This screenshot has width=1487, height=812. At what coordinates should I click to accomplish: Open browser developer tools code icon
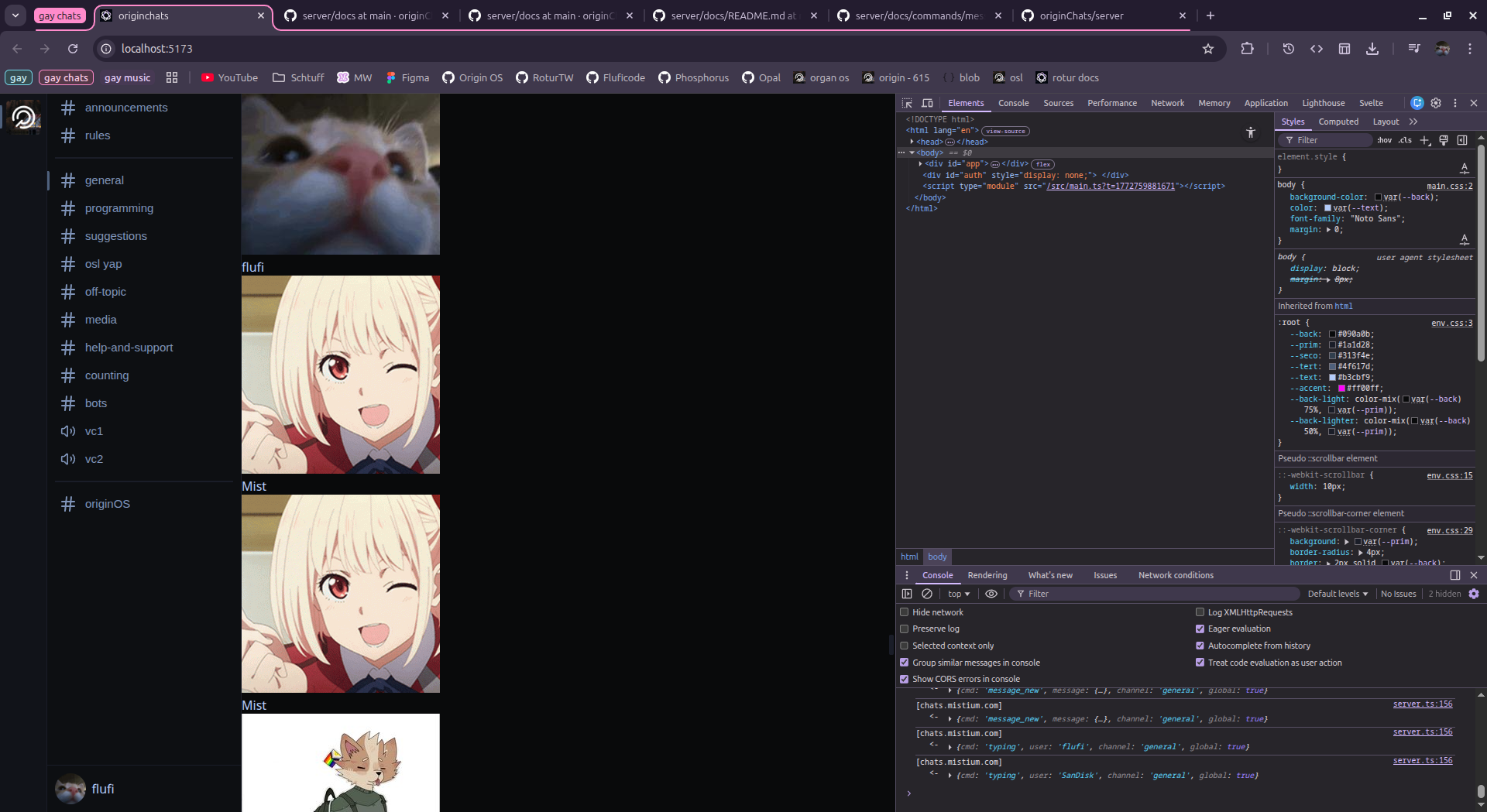tap(1317, 49)
